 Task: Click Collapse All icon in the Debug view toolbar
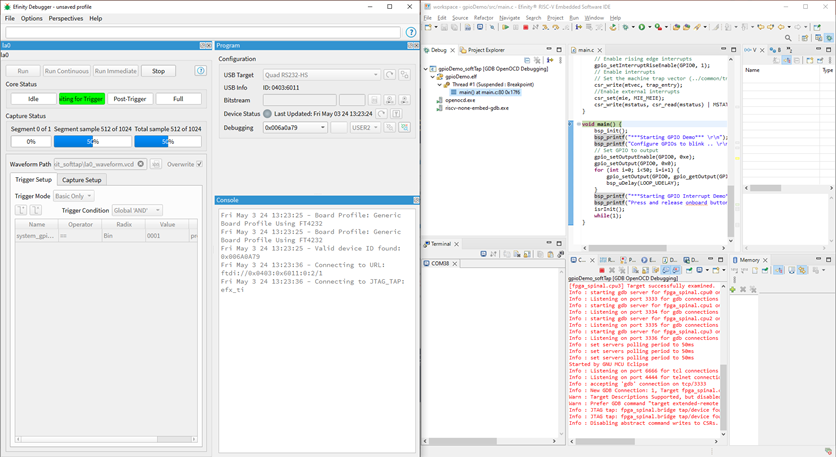[x=528, y=60]
